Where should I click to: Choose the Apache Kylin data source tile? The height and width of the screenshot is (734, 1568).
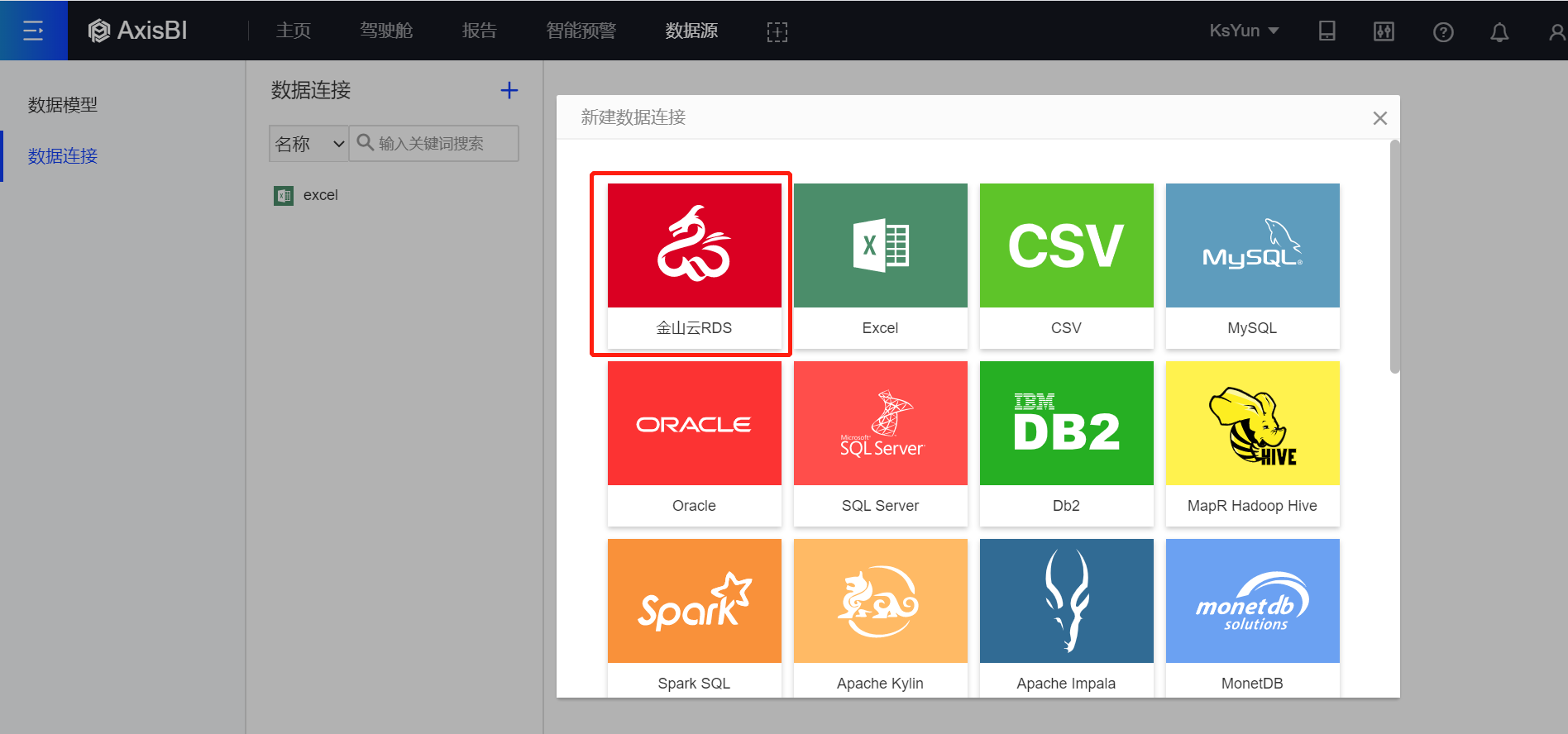tap(880, 618)
